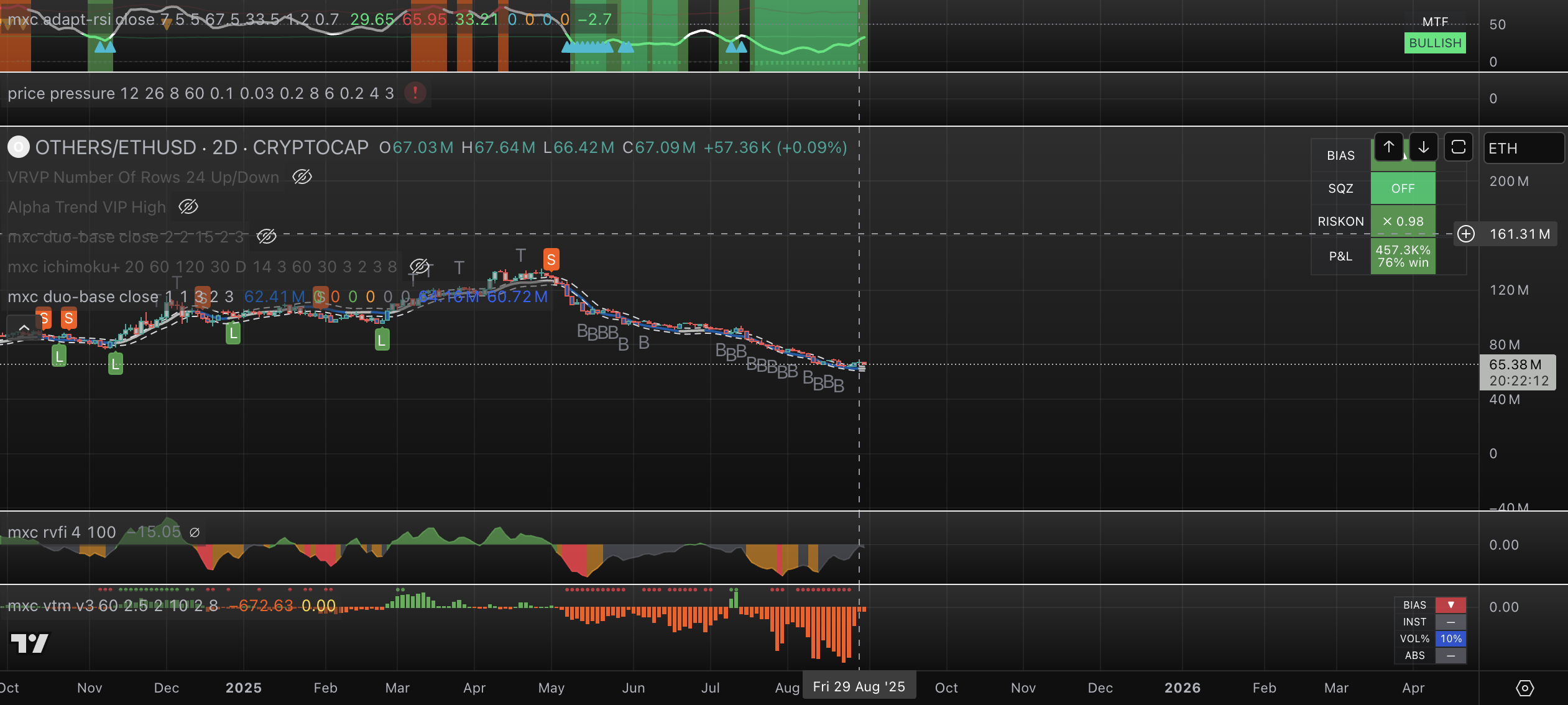Click the move pane down arrow
The height and width of the screenshot is (705, 1568).
(x=1423, y=147)
